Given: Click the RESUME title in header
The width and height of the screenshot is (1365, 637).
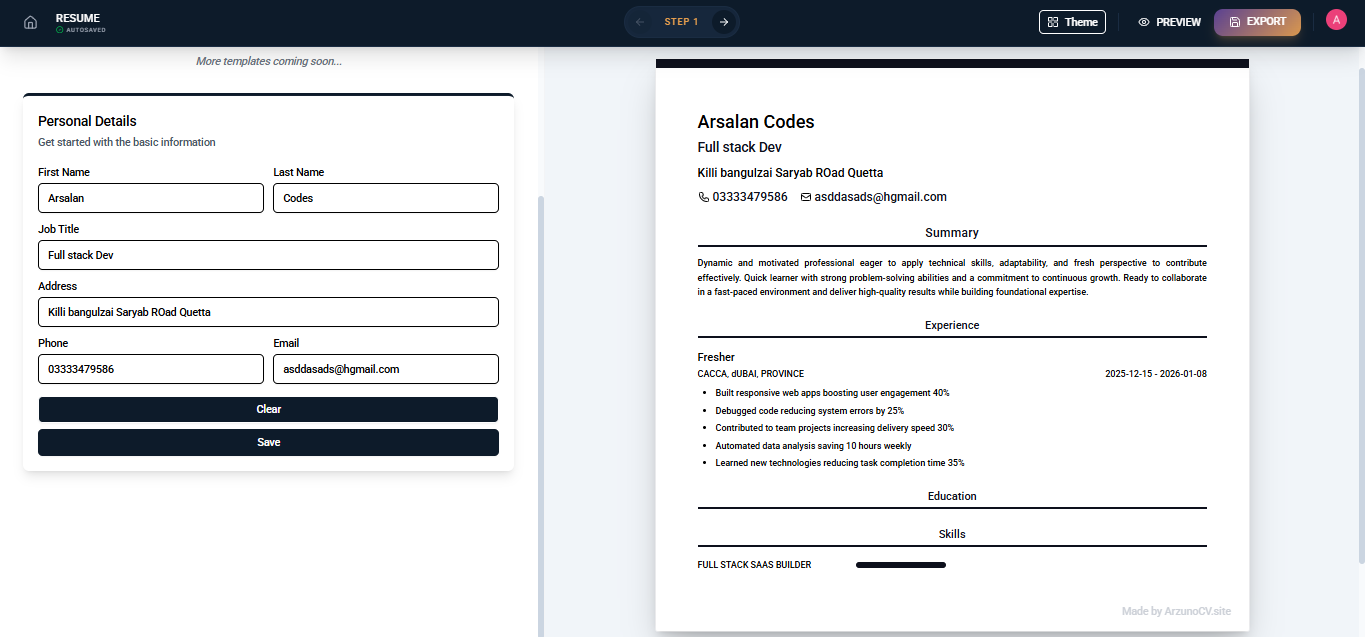Looking at the screenshot, I should click(x=78, y=18).
